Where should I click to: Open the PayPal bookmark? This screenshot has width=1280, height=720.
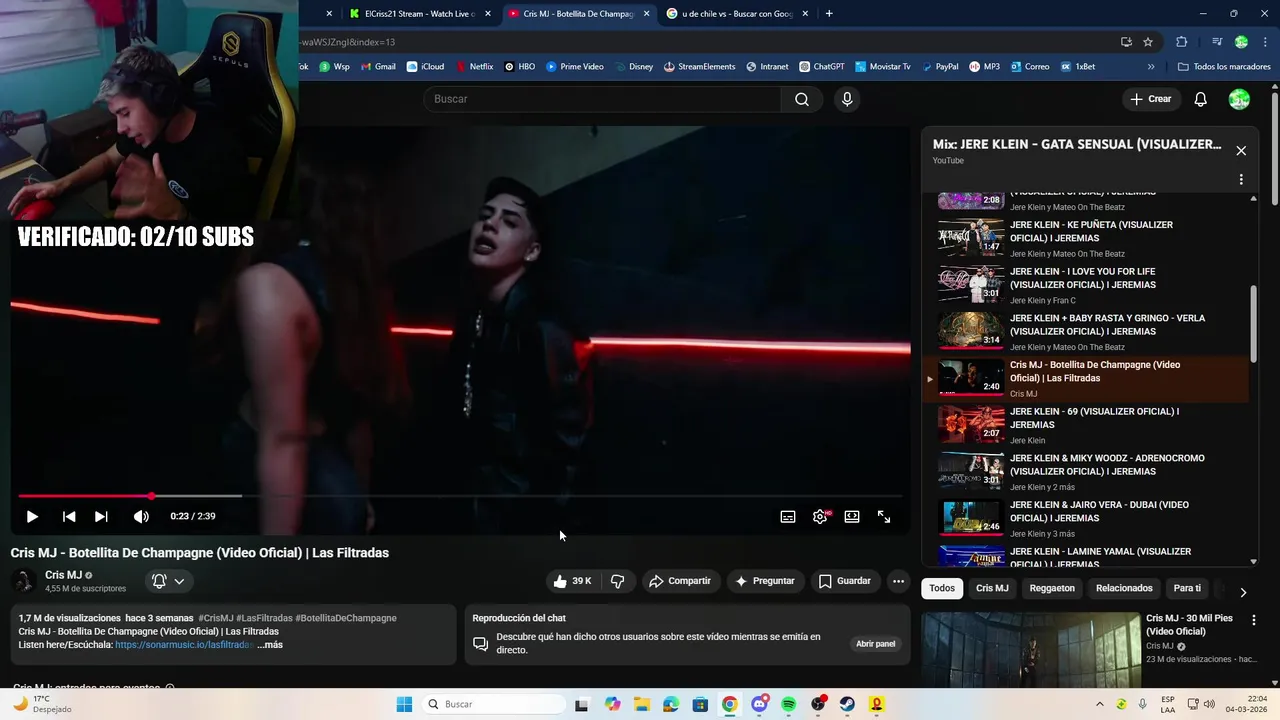tap(939, 67)
